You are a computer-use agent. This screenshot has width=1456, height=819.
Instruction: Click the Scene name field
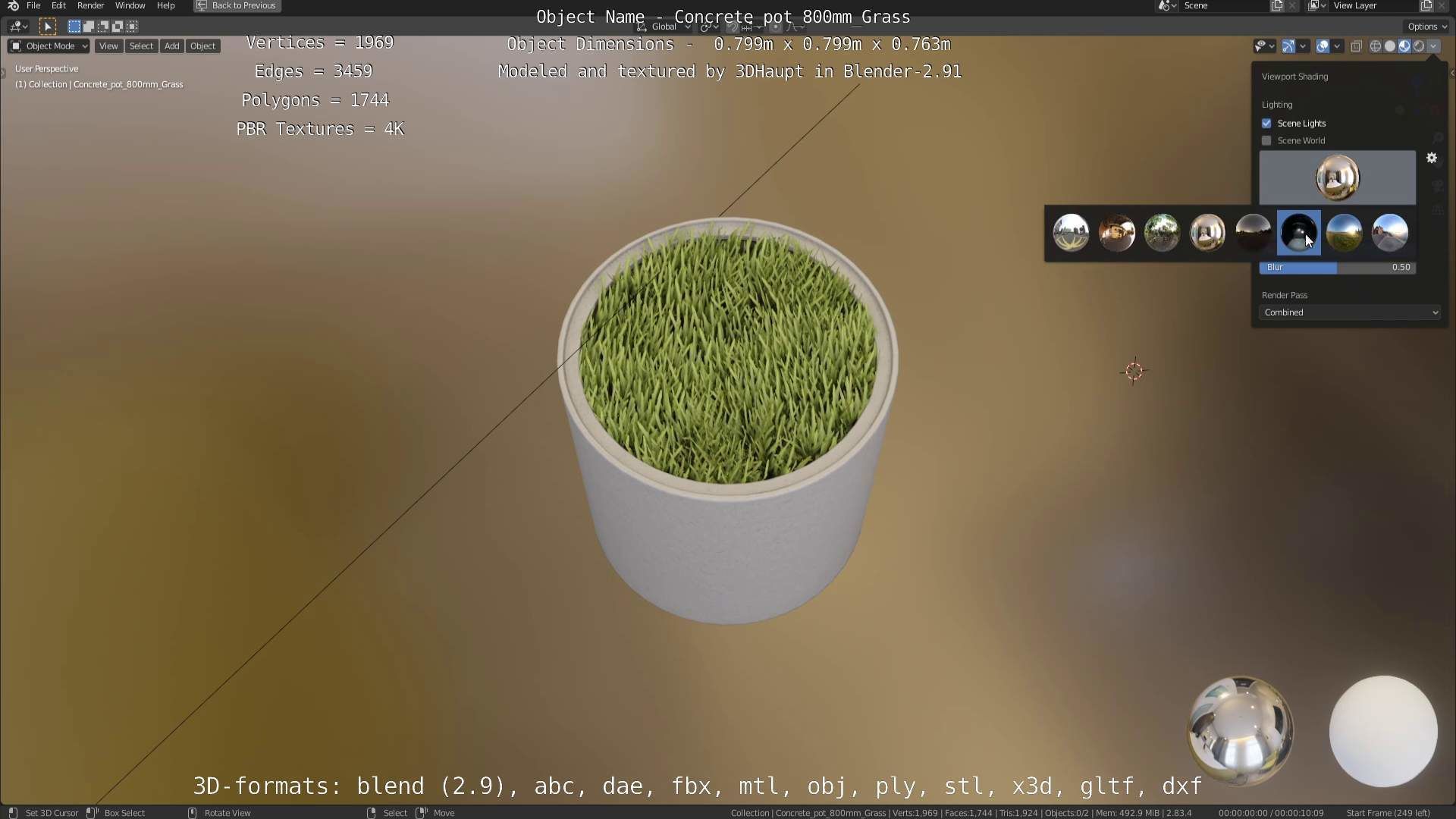[x=1224, y=5]
